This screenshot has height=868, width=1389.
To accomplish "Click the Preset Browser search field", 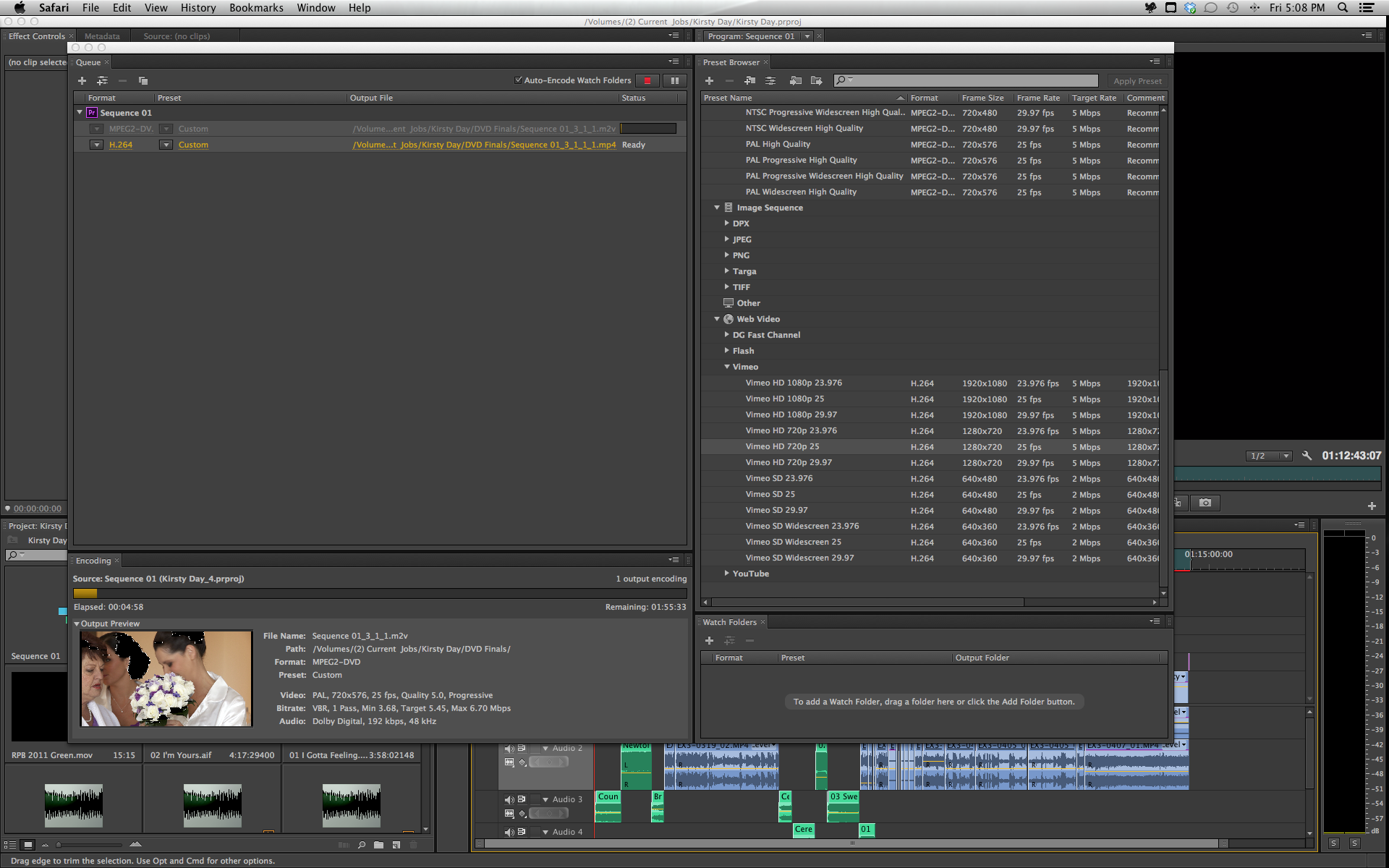I will point(966,80).
